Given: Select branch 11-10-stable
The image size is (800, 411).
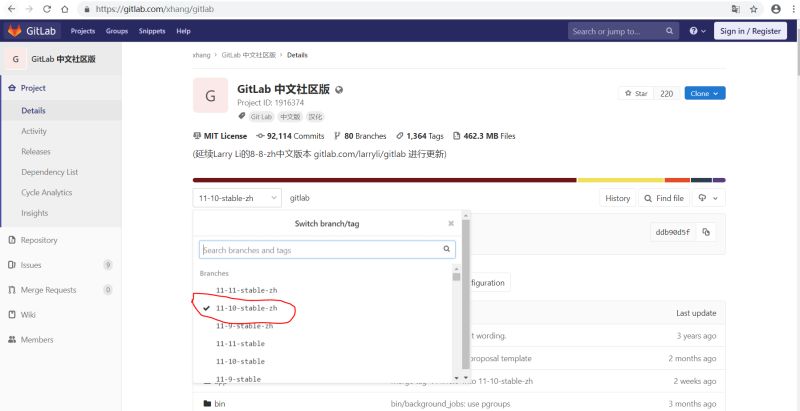Looking at the screenshot, I should (x=240, y=362).
